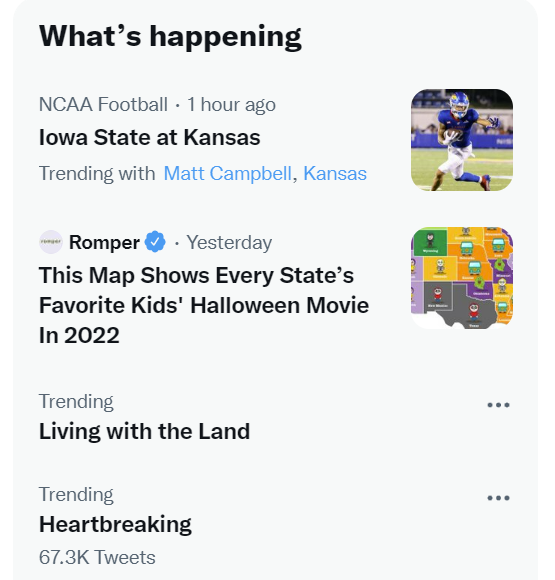The width and height of the screenshot is (555, 580).
Task: Click the Romper verified badge icon
Action: click(155, 242)
